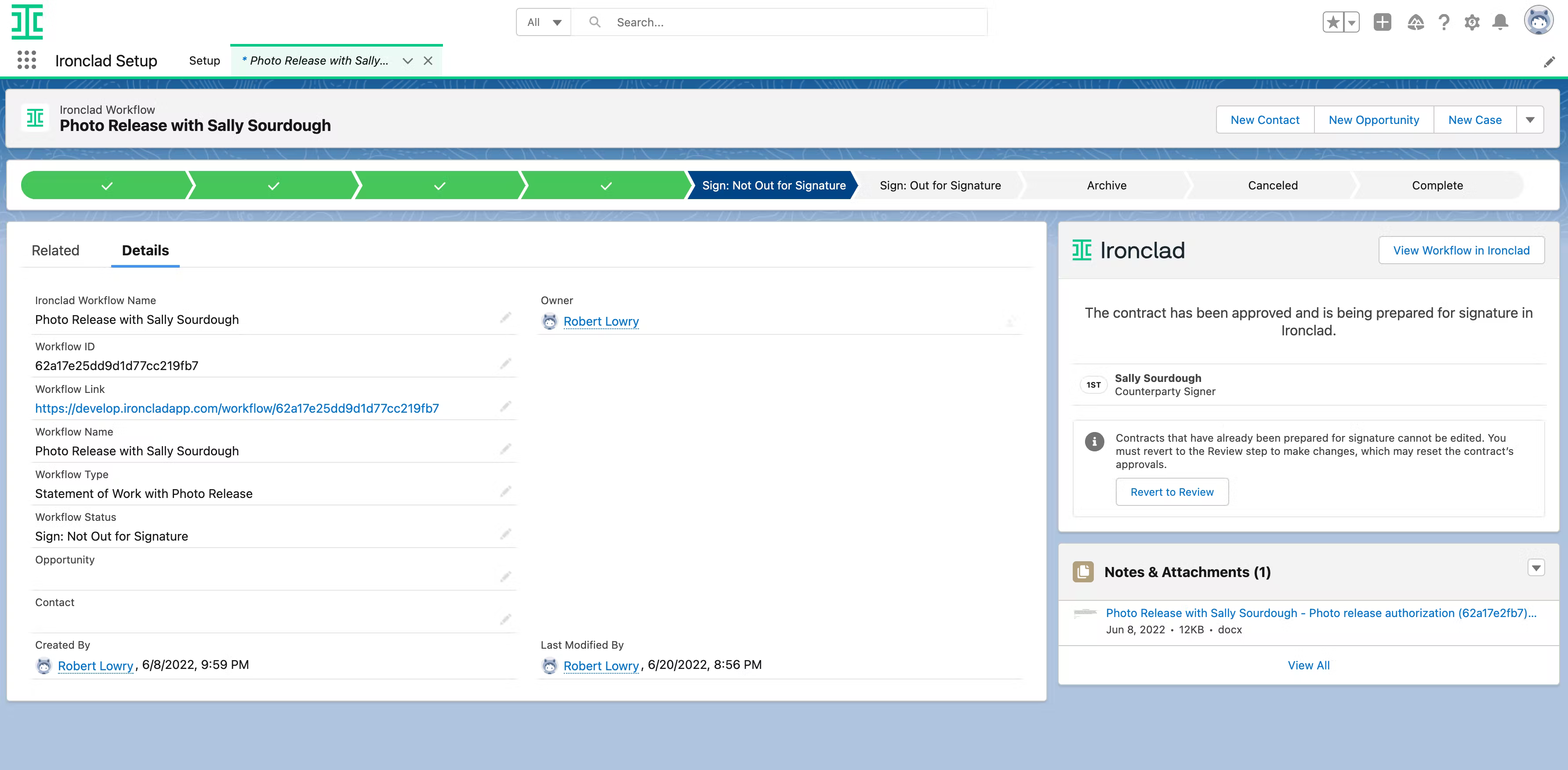Switch to the Related tab

pos(55,250)
